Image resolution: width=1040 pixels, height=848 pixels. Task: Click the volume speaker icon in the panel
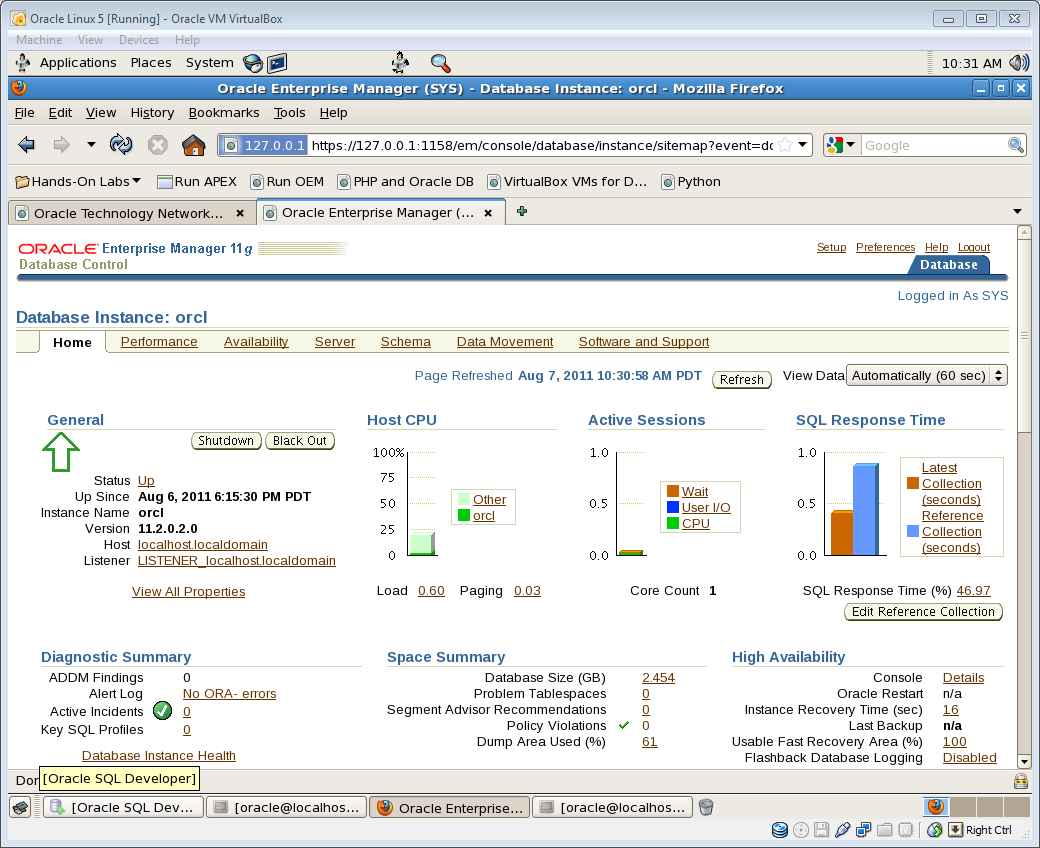(1018, 63)
